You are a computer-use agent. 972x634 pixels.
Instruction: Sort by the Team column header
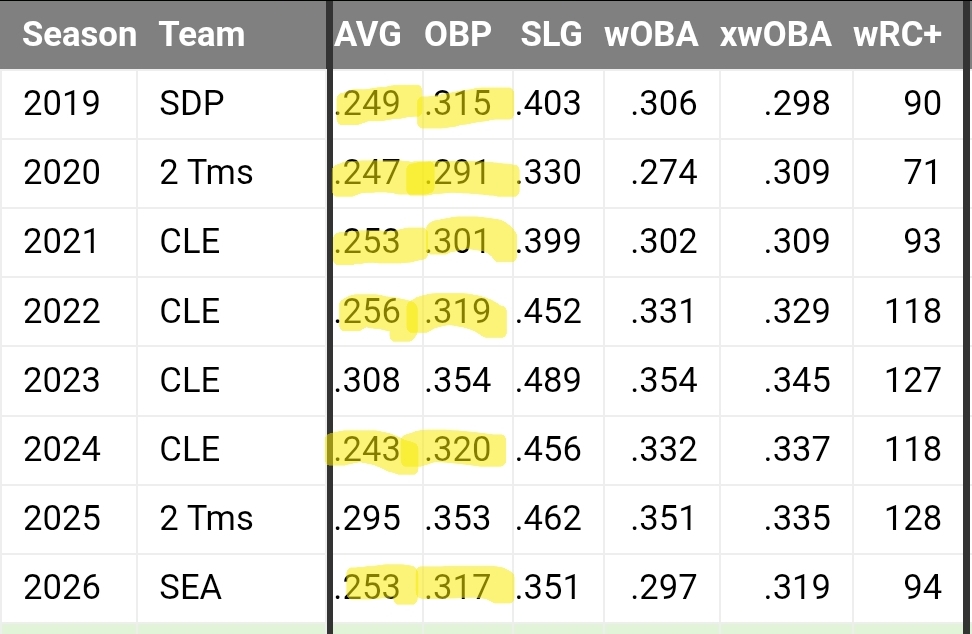pyautogui.click(x=202, y=34)
